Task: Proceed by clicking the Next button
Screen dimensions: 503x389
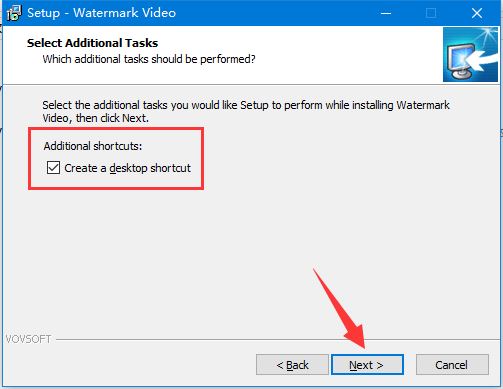Action: pos(367,365)
